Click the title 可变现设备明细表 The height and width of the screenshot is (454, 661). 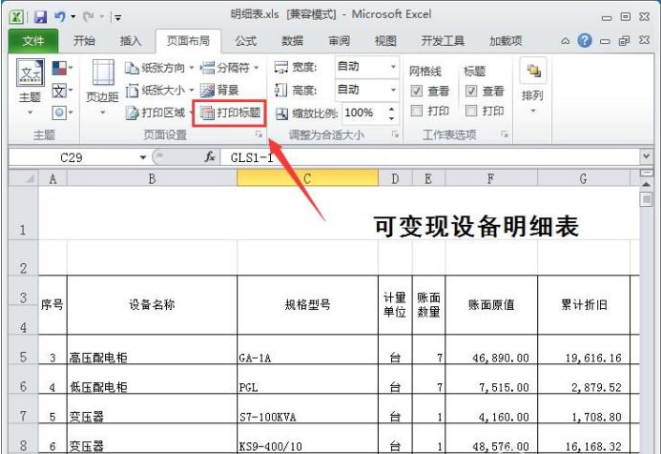point(476,227)
